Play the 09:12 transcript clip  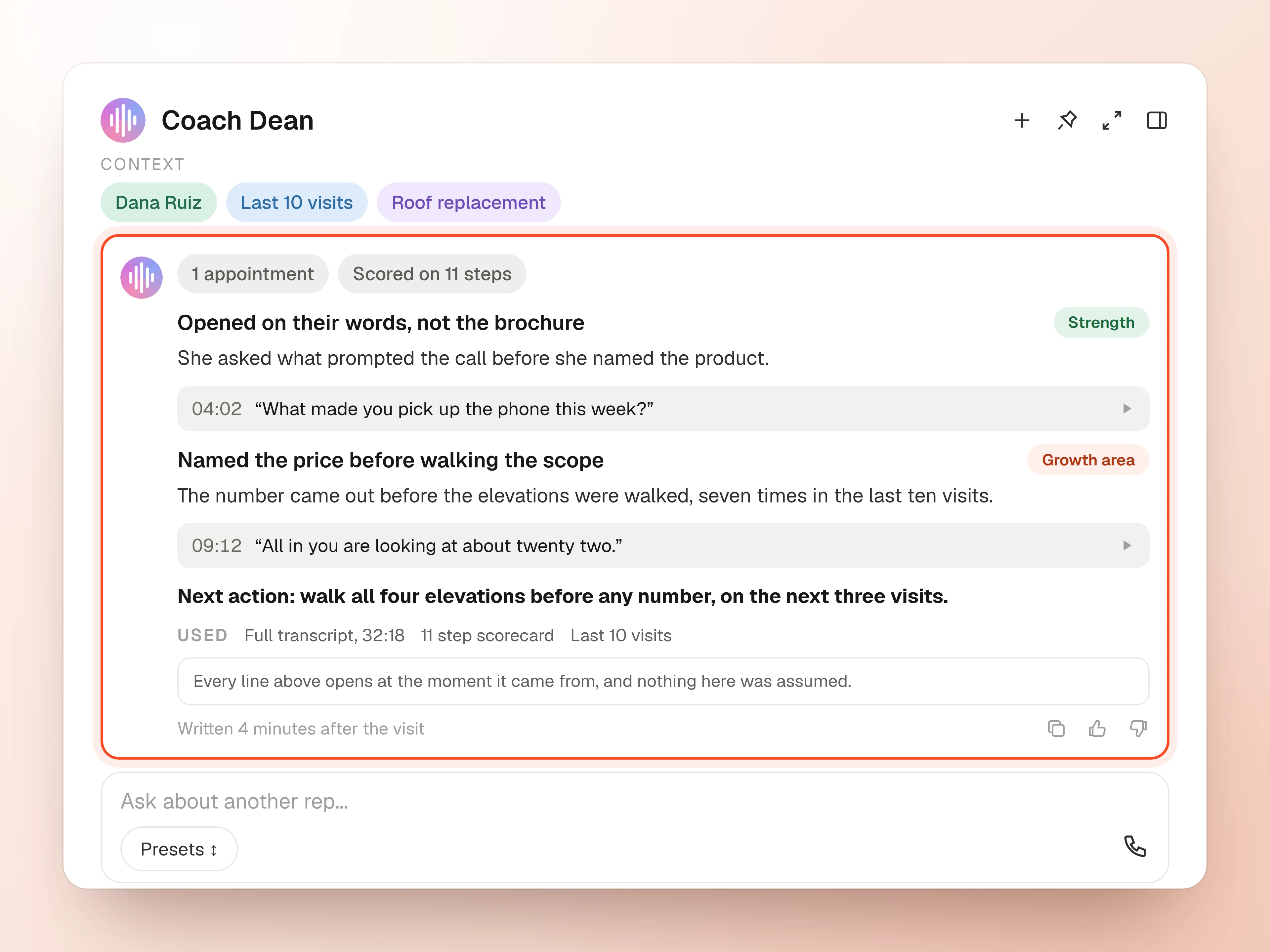coord(1126,545)
